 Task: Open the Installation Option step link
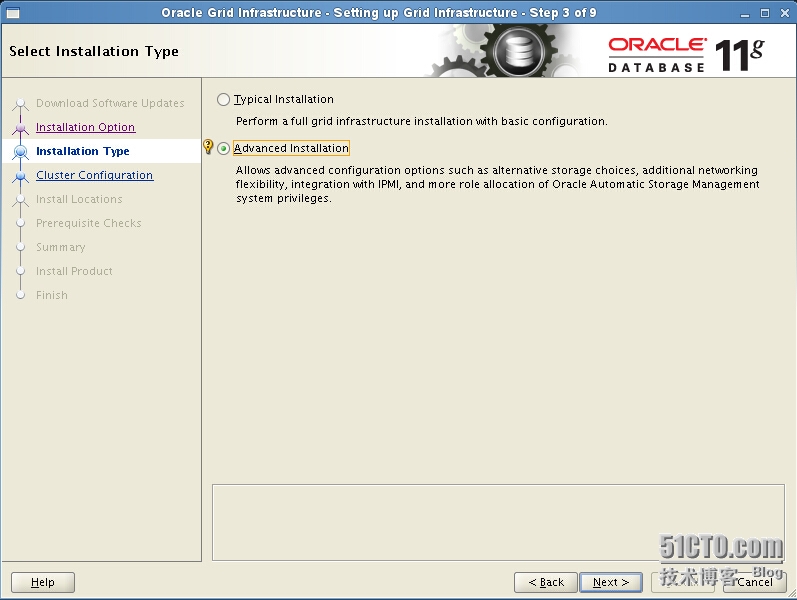click(x=85, y=127)
